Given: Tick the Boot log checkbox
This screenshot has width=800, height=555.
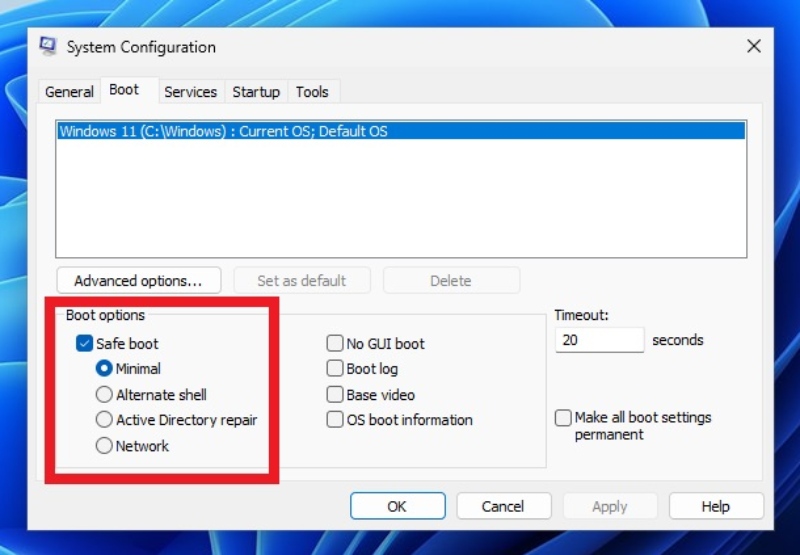Looking at the screenshot, I should coord(335,368).
